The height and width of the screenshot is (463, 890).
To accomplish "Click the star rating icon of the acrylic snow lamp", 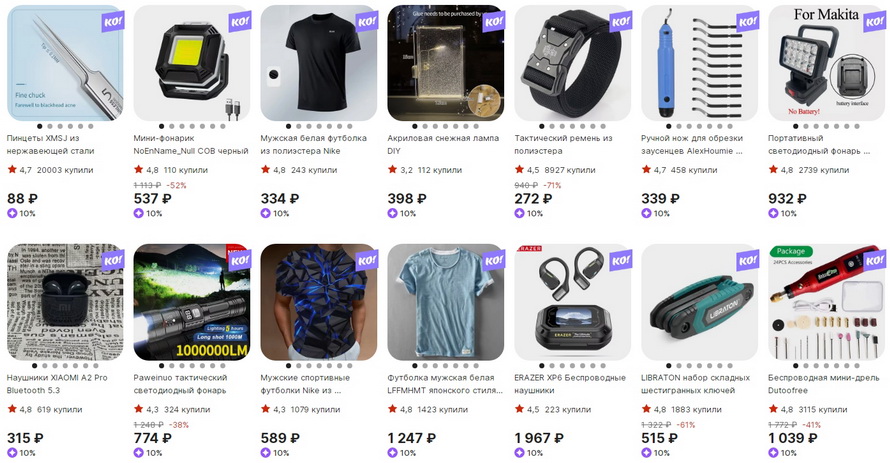I will [x=392, y=169].
